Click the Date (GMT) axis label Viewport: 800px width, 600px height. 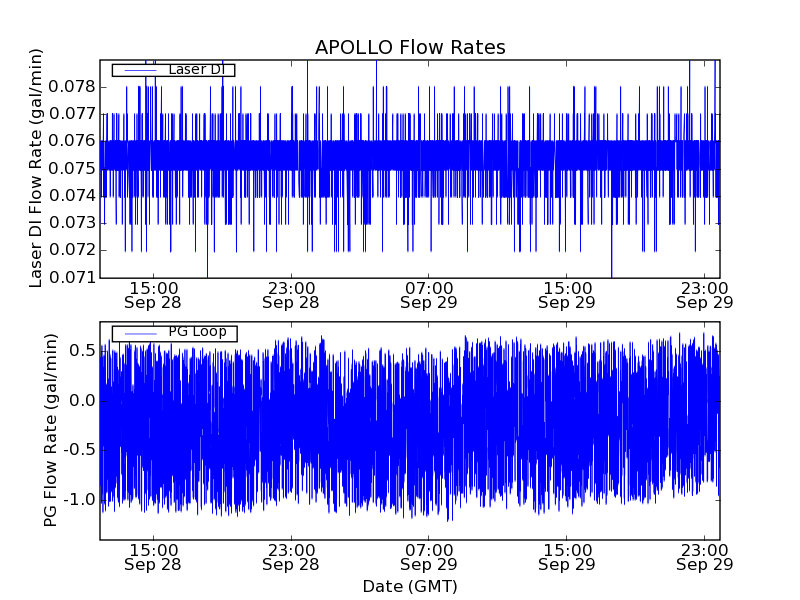click(410, 586)
